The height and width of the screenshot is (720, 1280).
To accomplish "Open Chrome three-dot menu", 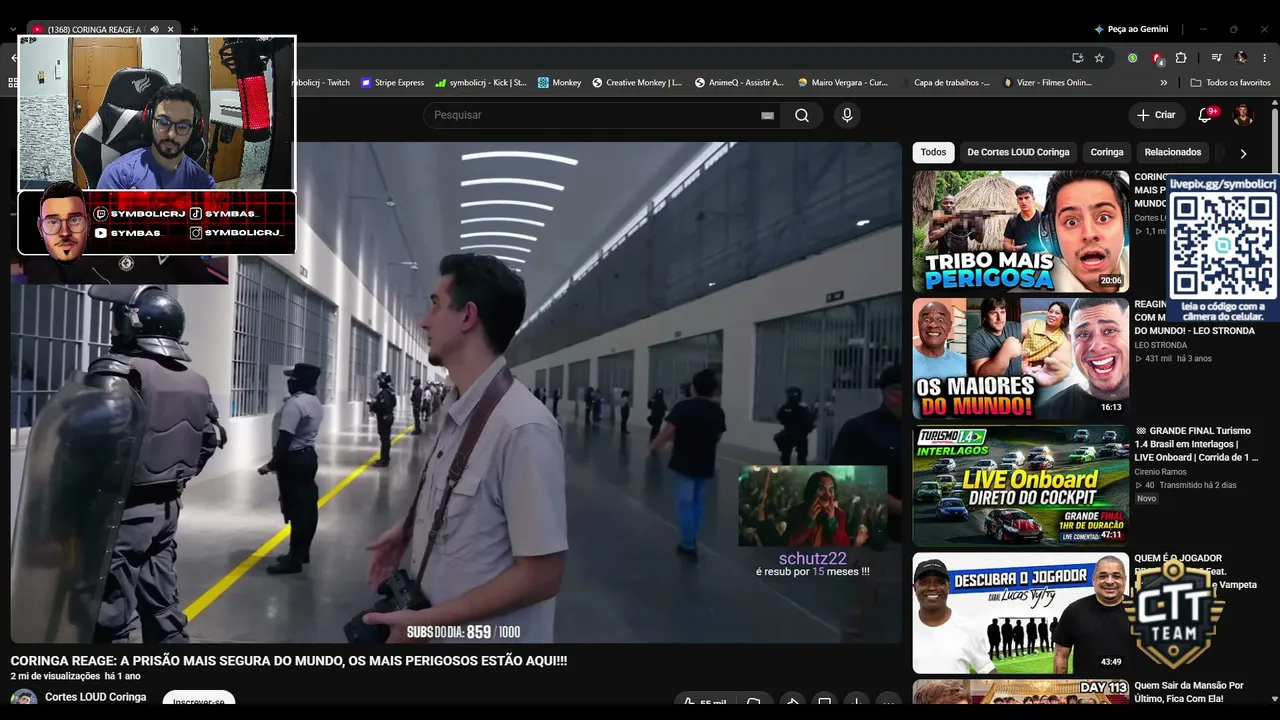I will point(1265,58).
